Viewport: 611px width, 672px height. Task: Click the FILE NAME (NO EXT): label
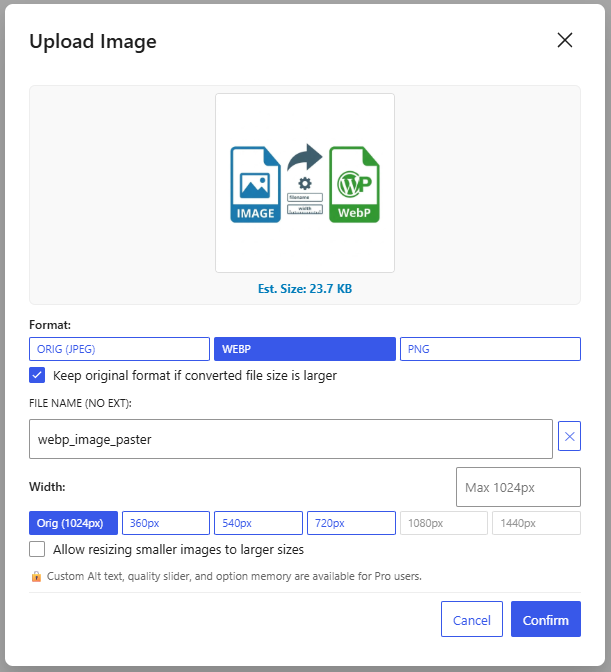[80, 403]
